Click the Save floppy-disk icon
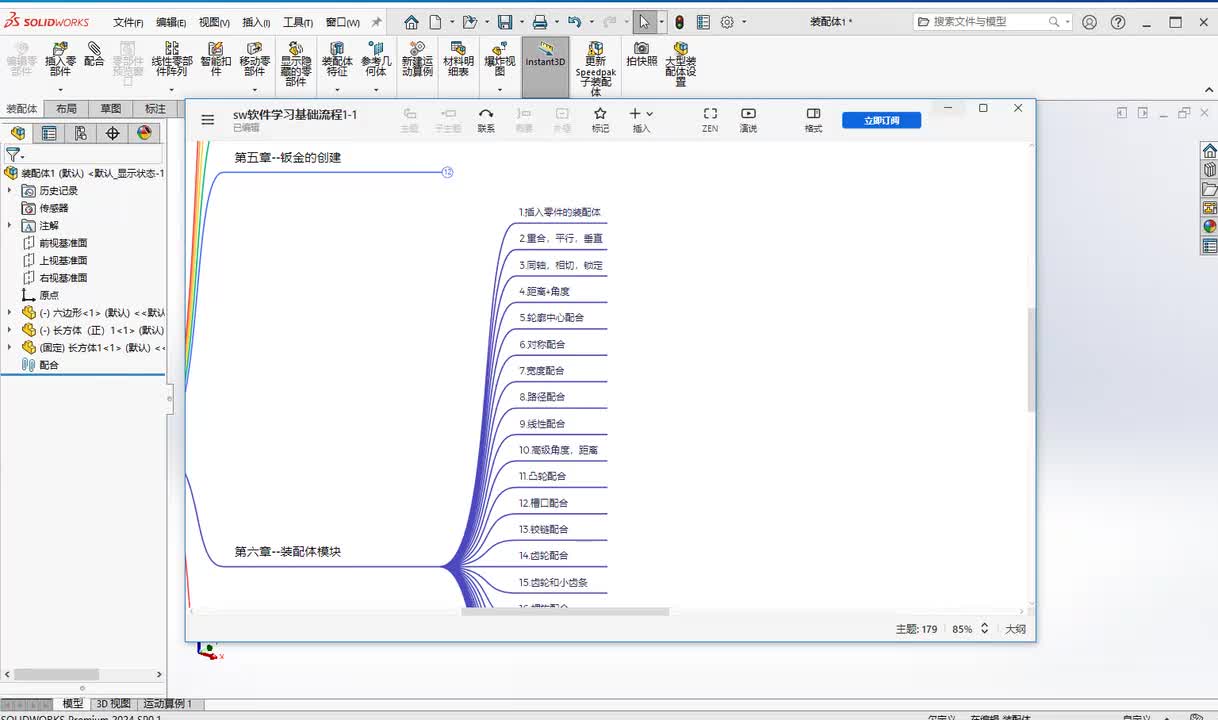1218x720 pixels. tap(505, 22)
